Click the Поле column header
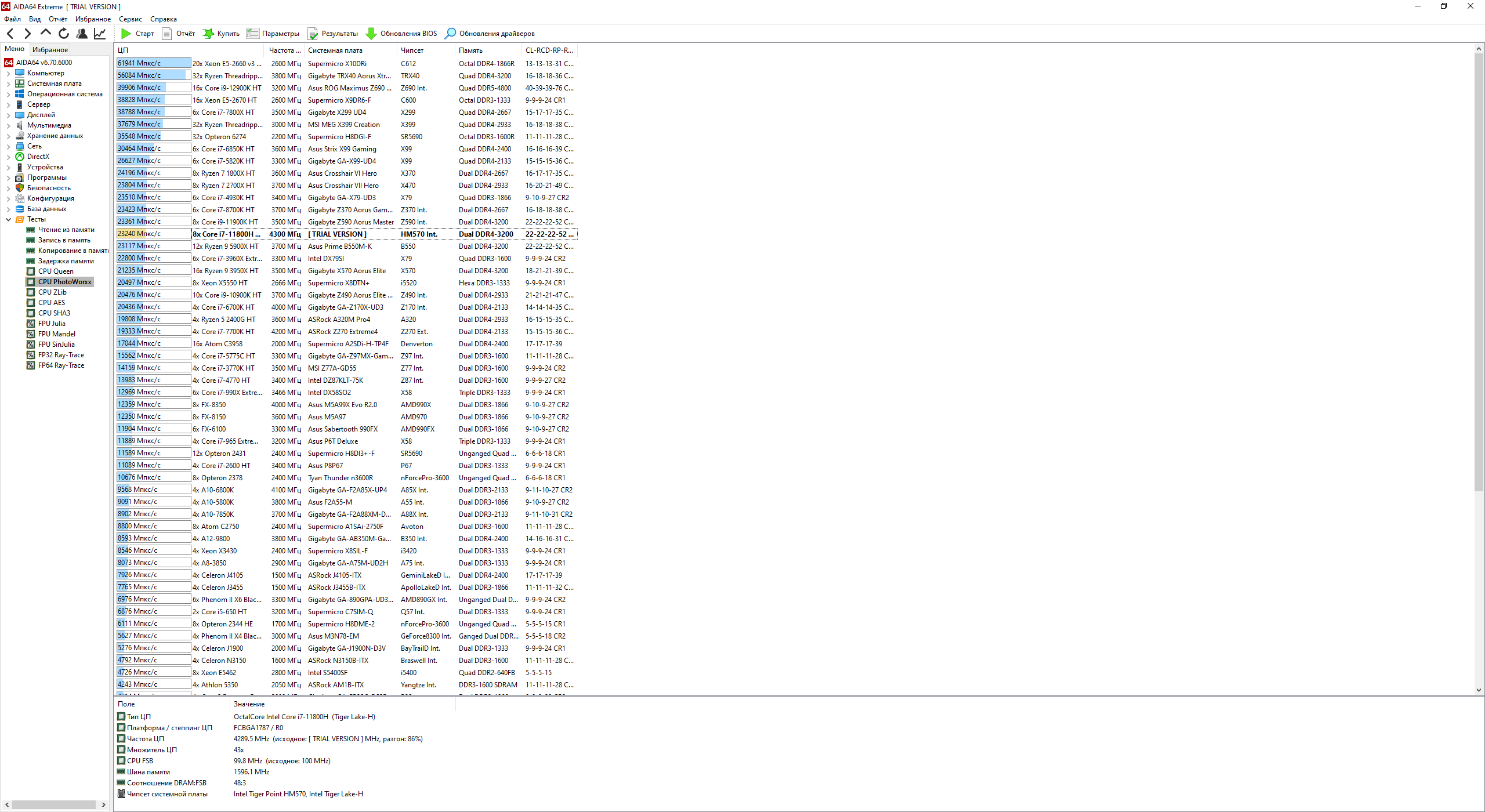This screenshot has height=812, width=1485. pyautogui.click(x=172, y=704)
